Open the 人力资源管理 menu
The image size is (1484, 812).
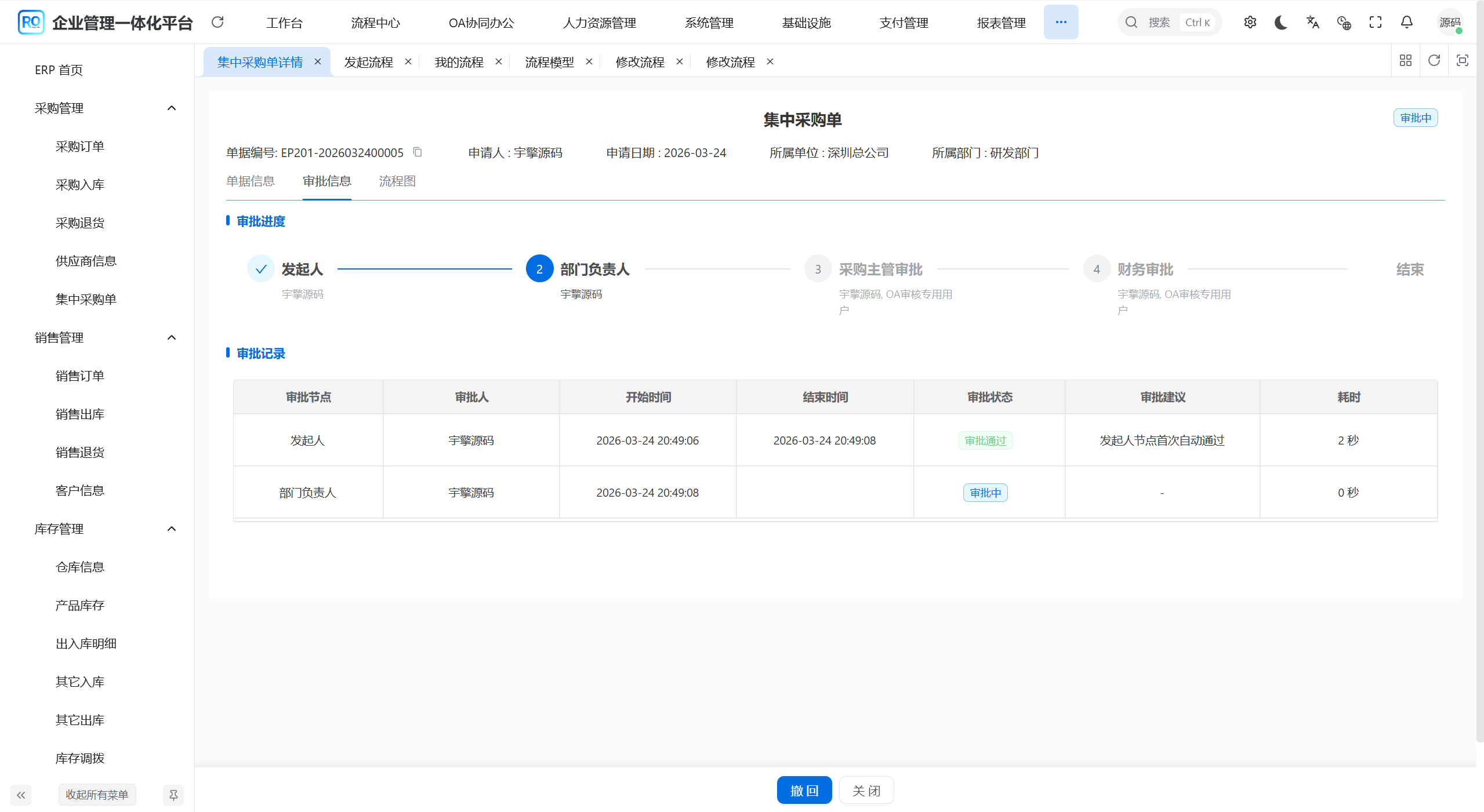[x=598, y=23]
